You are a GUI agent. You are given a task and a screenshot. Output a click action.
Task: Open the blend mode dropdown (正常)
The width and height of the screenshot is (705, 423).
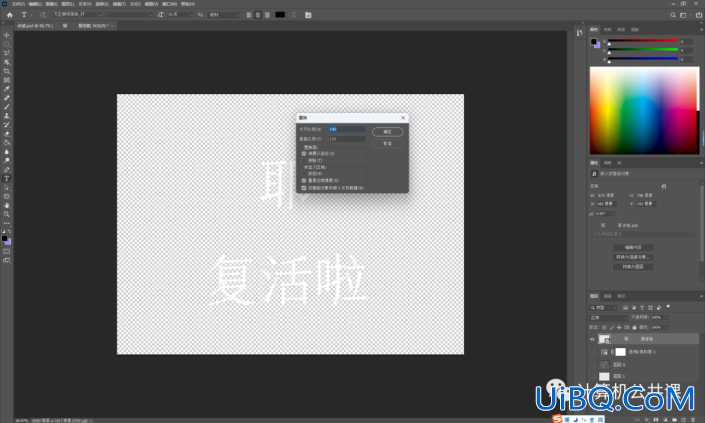pyautogui.click(x=609, y=317)
